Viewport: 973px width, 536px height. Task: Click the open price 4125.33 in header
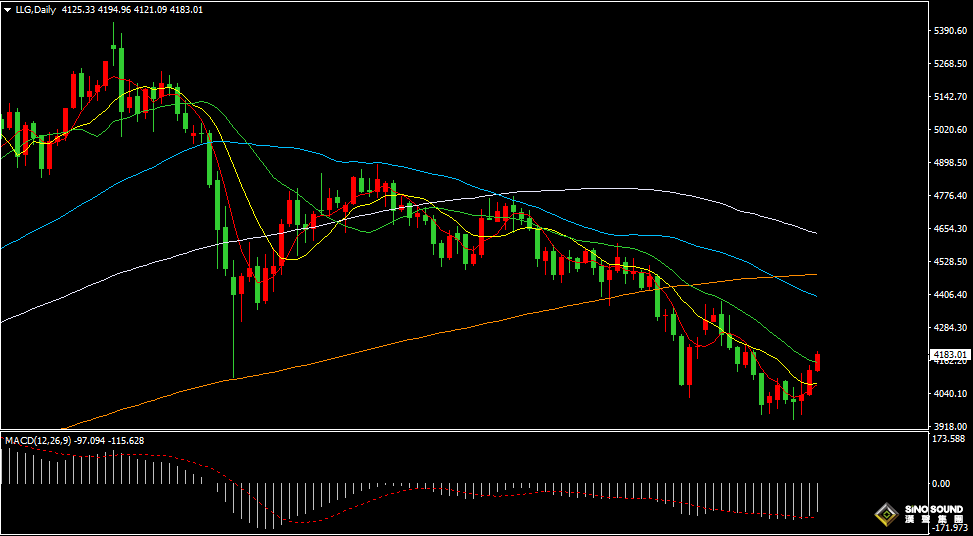tap(78, 9)
